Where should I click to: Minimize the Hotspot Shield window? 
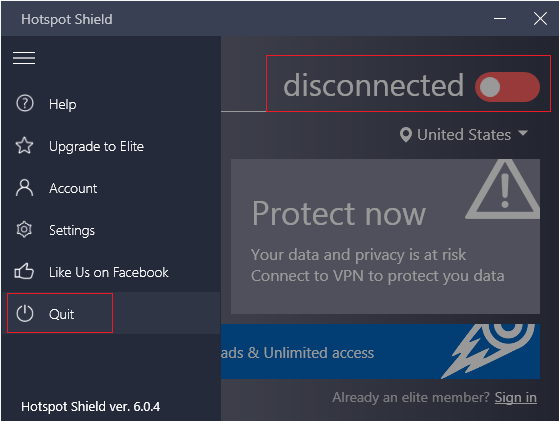[500, 19]
